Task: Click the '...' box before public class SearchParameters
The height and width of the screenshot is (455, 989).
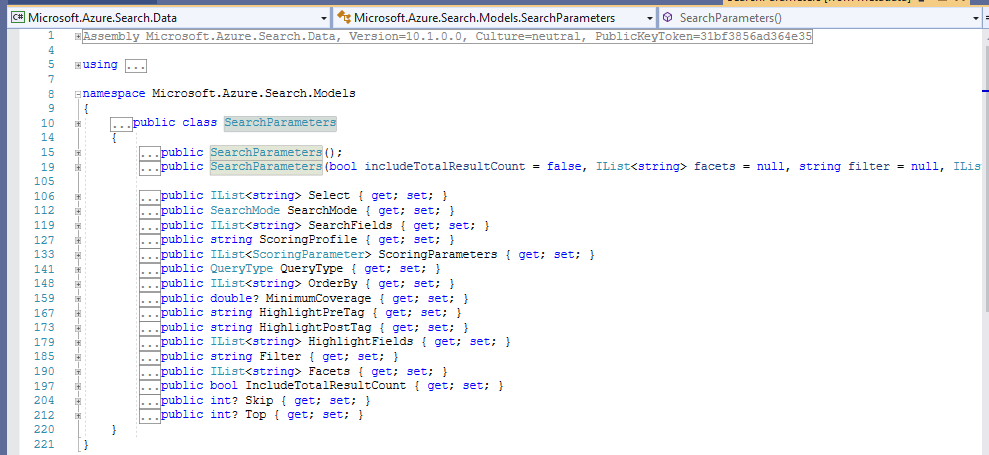Action: (x=121, y=123)
